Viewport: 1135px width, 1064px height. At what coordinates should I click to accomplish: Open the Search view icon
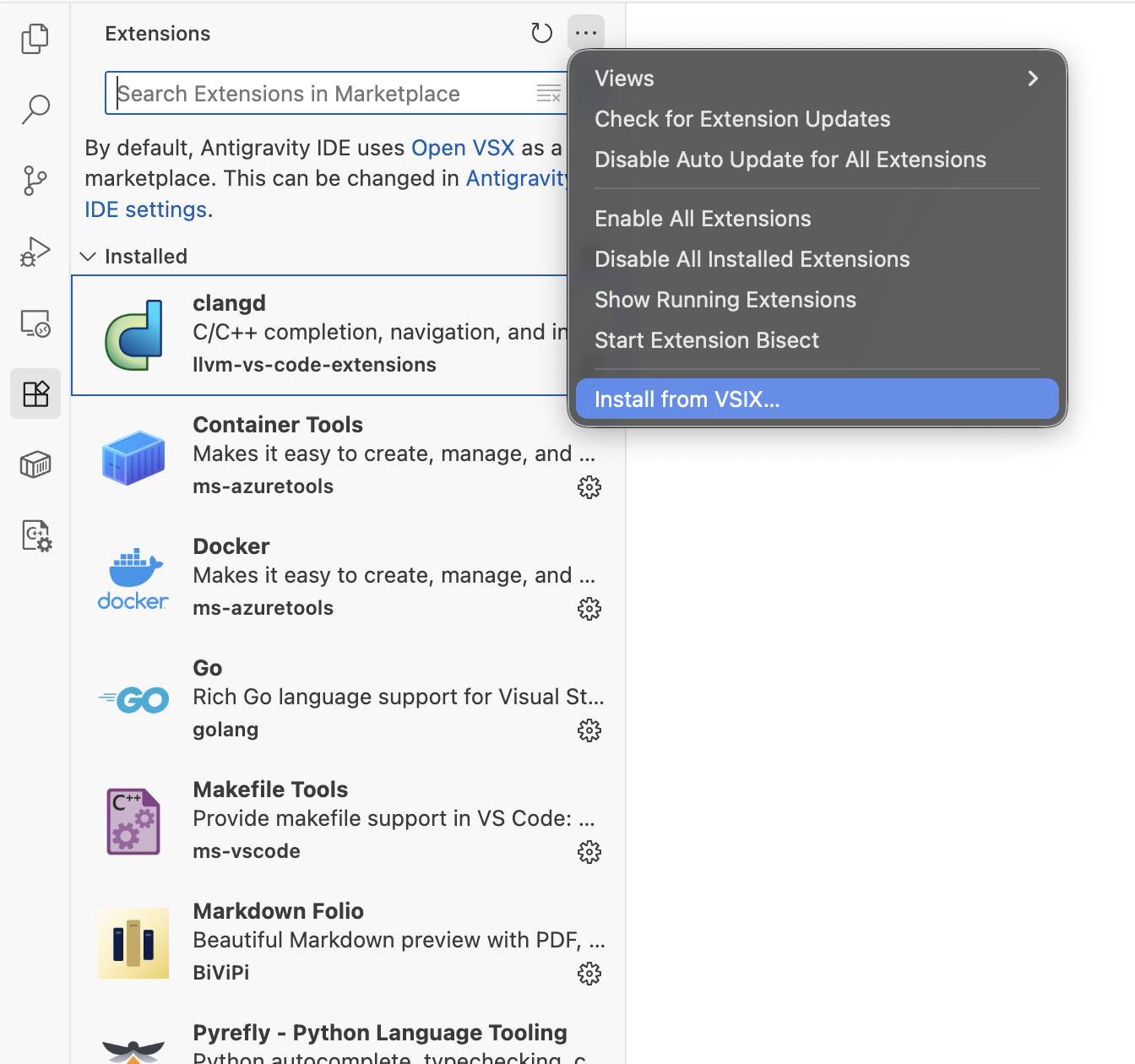point(35,109)
